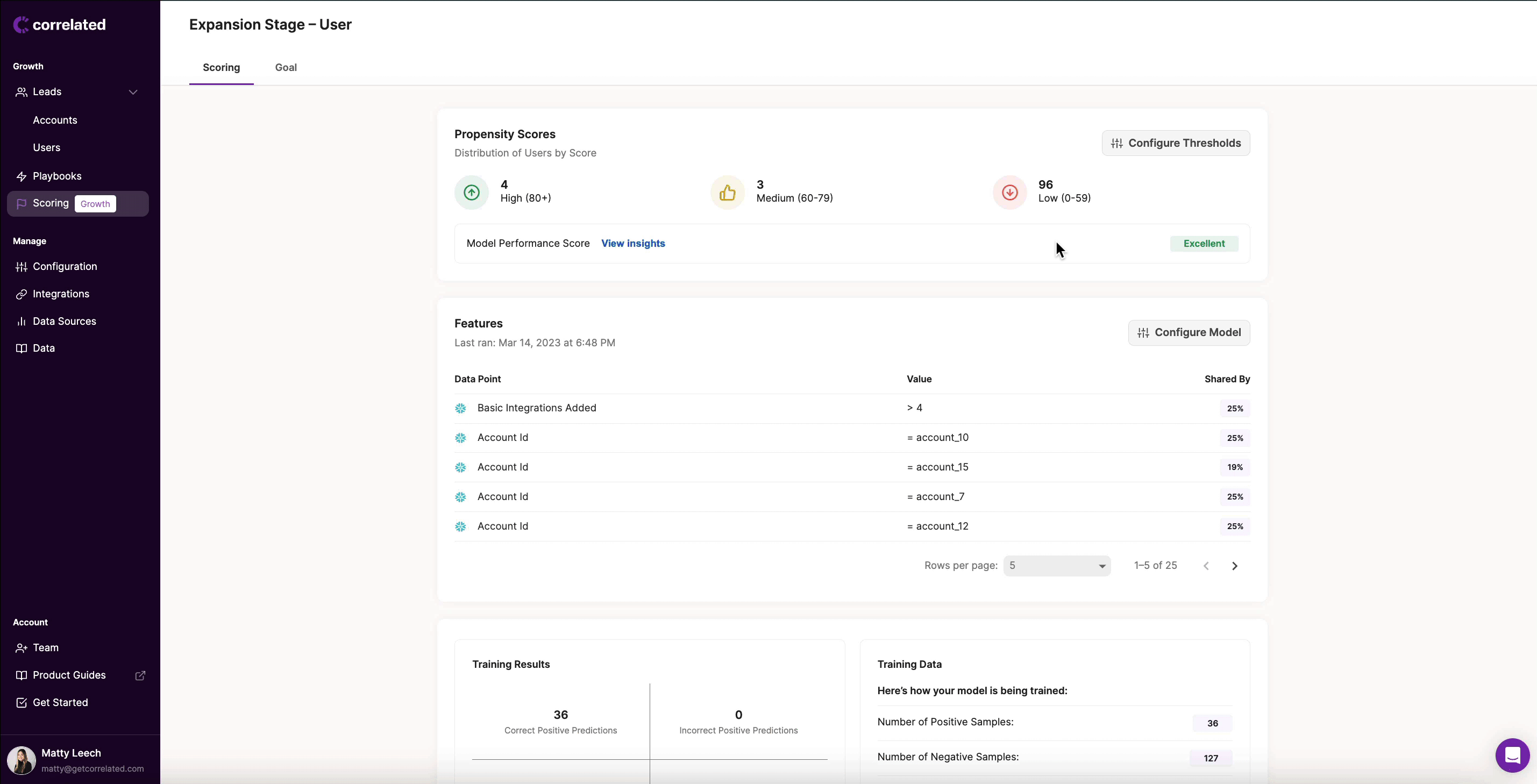Screen dimensions: 1537x784
Task: Click the Data Point column header
Action: click(478, 380)
